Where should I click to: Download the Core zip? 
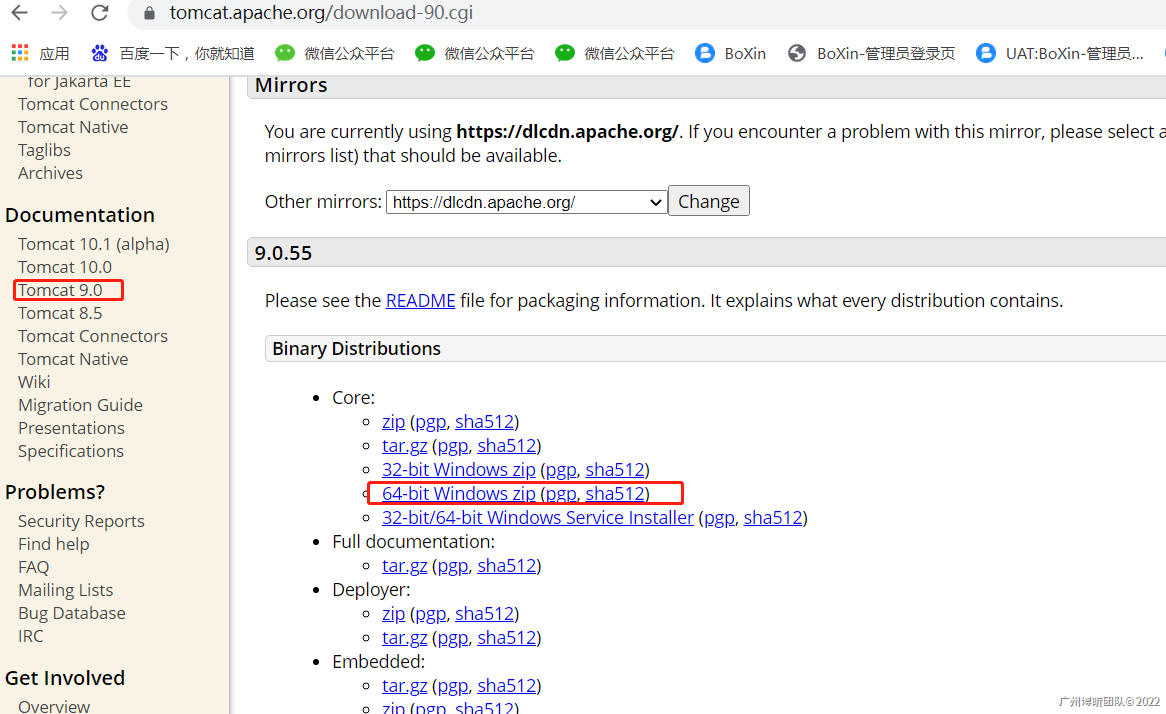(393, 422)
